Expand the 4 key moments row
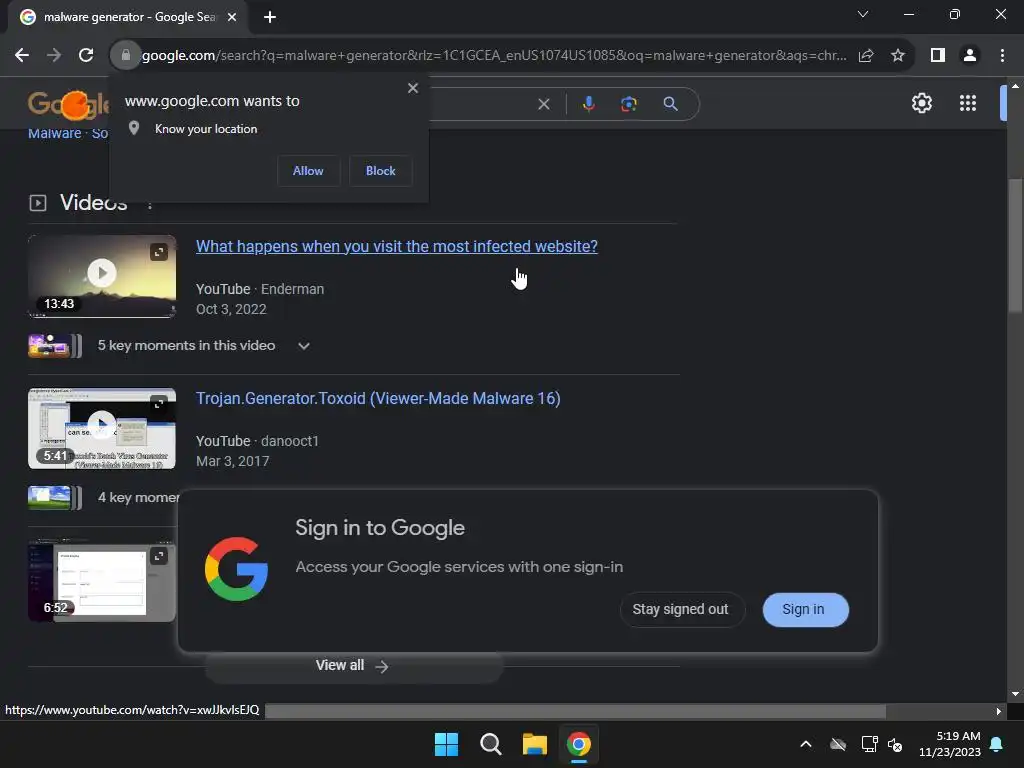The height and width of the screenshot is (768, 1024). [104, 498]
